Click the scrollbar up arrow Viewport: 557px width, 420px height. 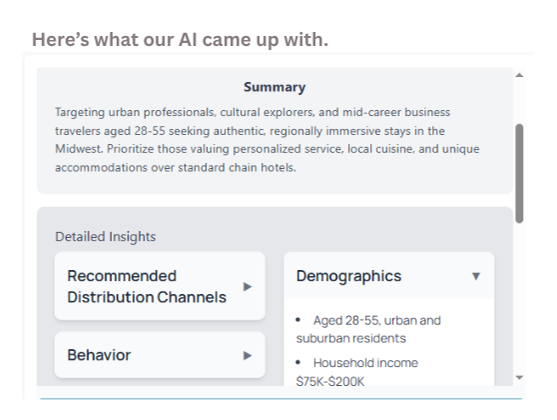click(519, 75)
